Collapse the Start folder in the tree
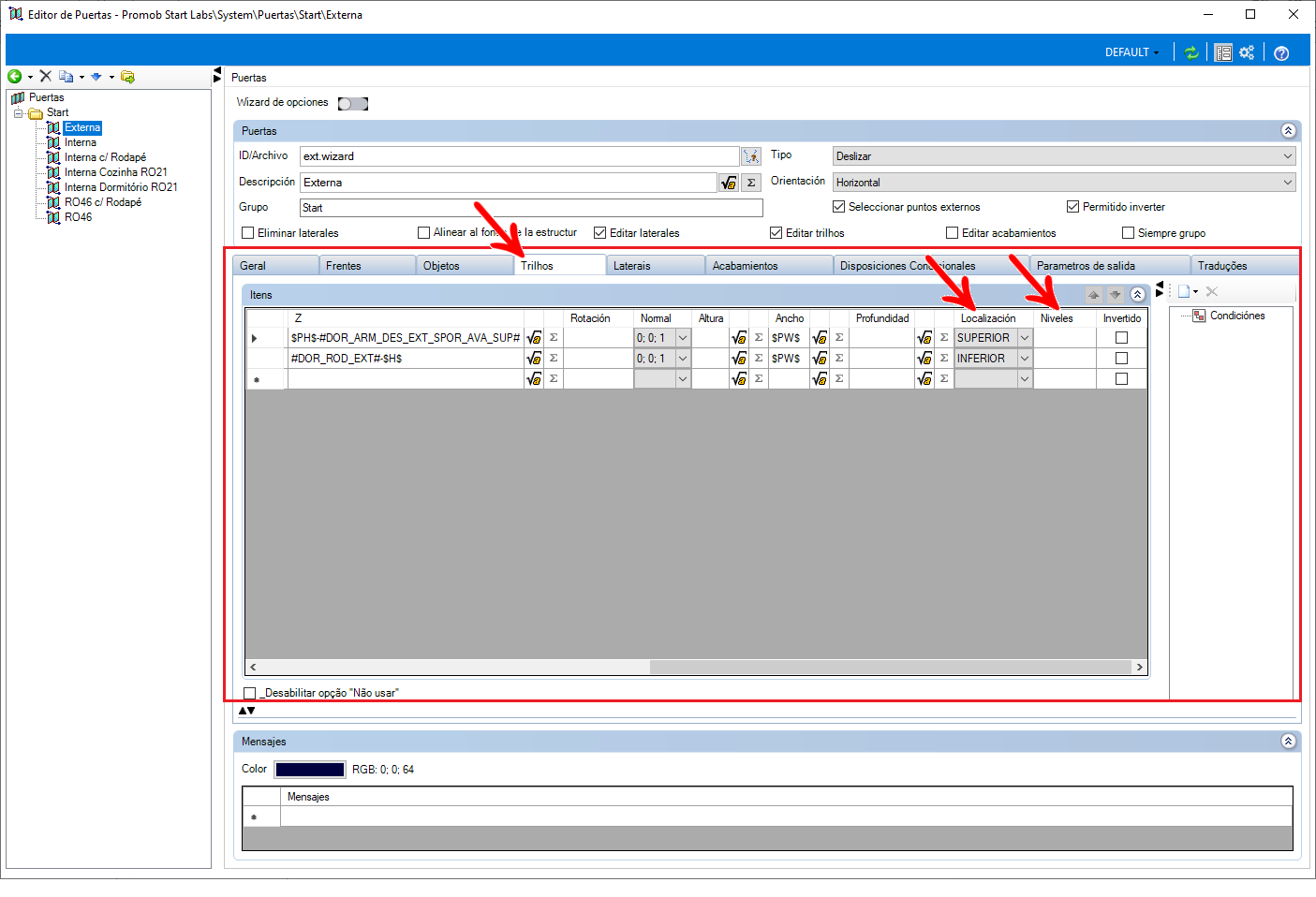This screenshot has height=897, width=1316. tap(18, 113)
